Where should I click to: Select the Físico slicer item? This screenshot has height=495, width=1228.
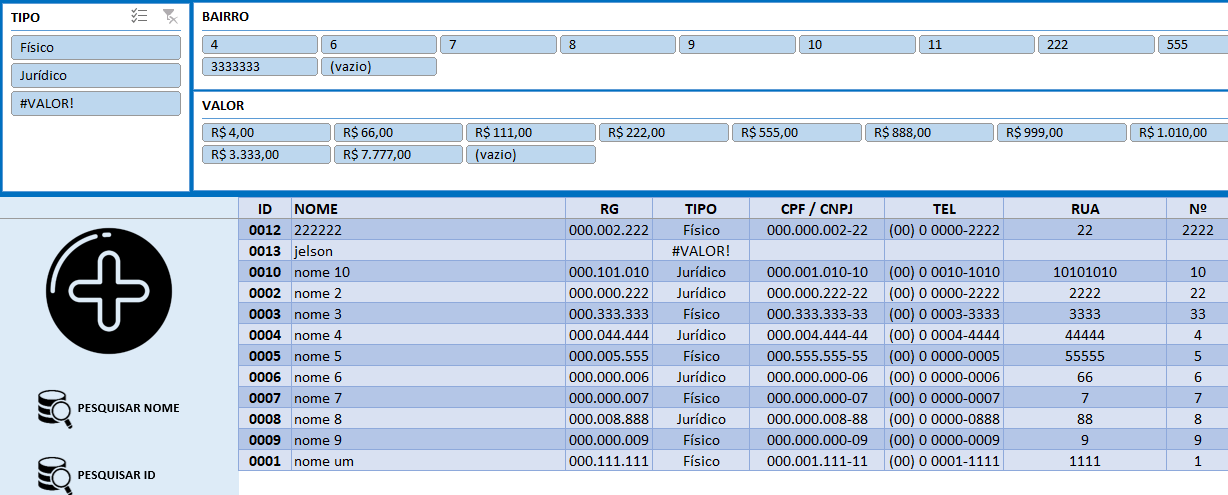96,47
